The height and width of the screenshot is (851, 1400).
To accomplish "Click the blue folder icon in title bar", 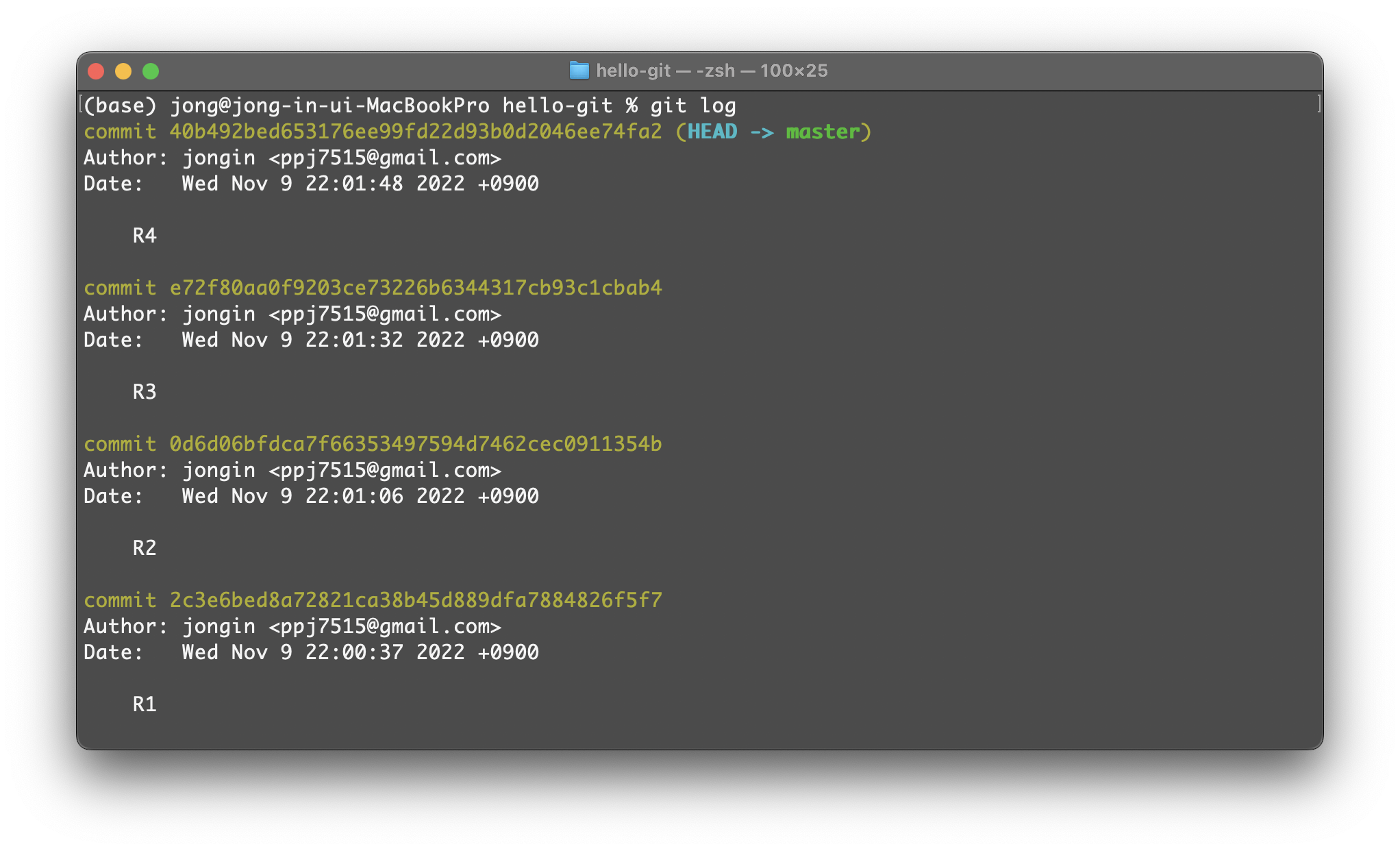I will [x=579, y=71].
